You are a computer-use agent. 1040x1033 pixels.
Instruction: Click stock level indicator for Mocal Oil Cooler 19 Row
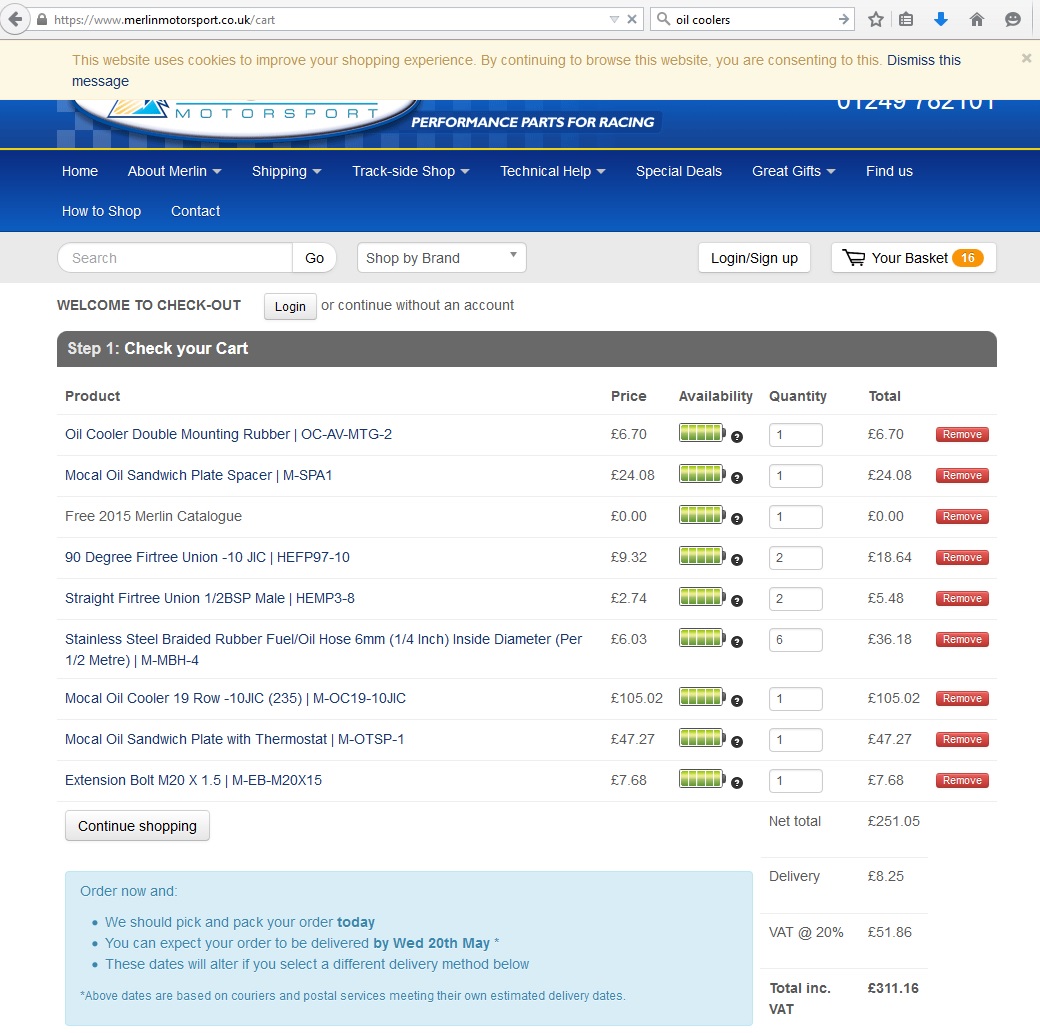(702, 697)
